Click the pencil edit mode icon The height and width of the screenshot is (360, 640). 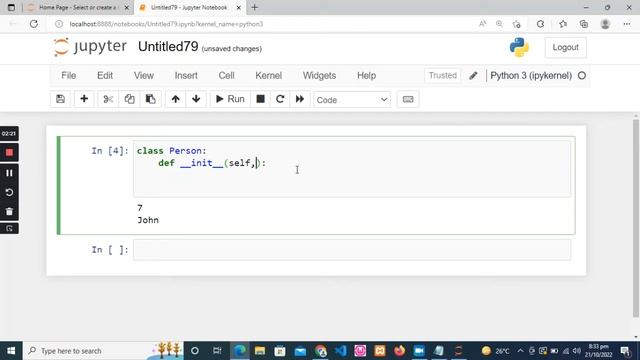coord(473,76)
